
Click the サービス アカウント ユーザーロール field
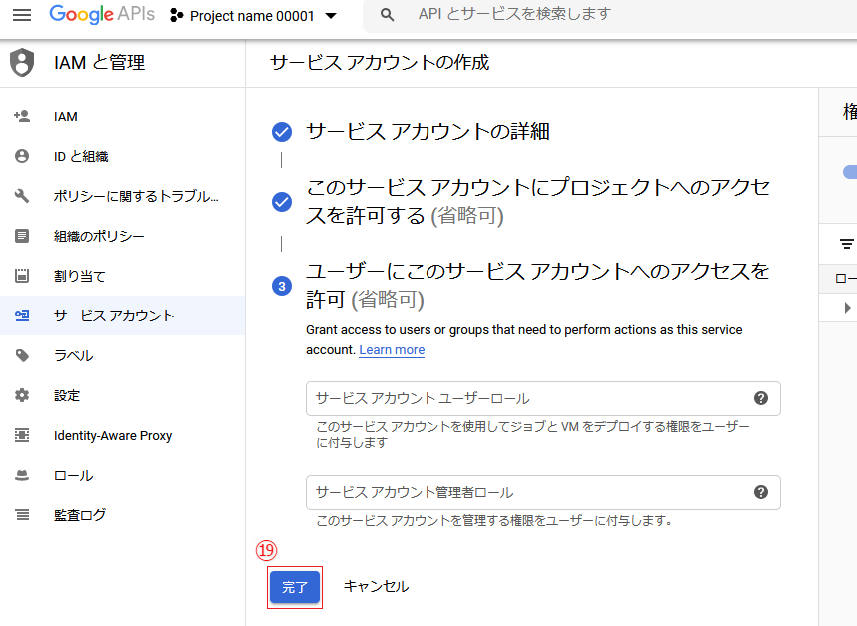[x=530, y=398]
